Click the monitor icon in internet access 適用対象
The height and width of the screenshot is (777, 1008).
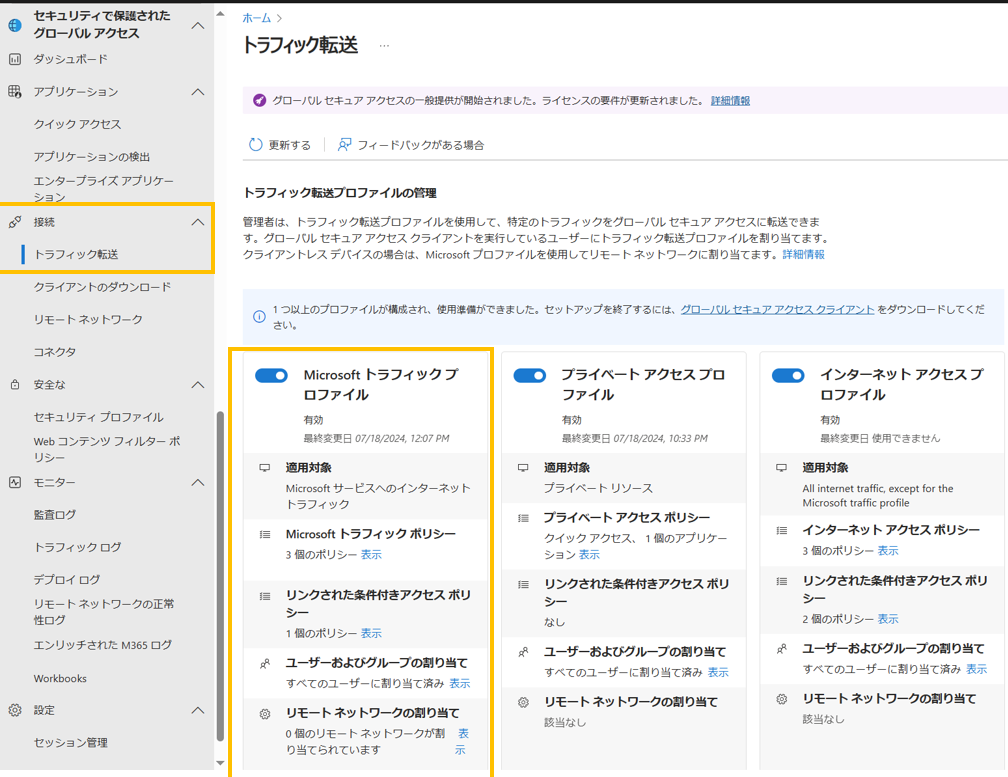click(782, 468)
